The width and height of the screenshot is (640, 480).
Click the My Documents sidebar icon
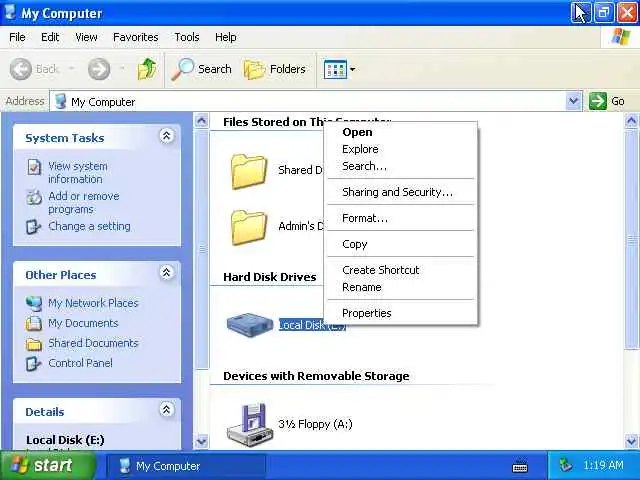(33, 323)
